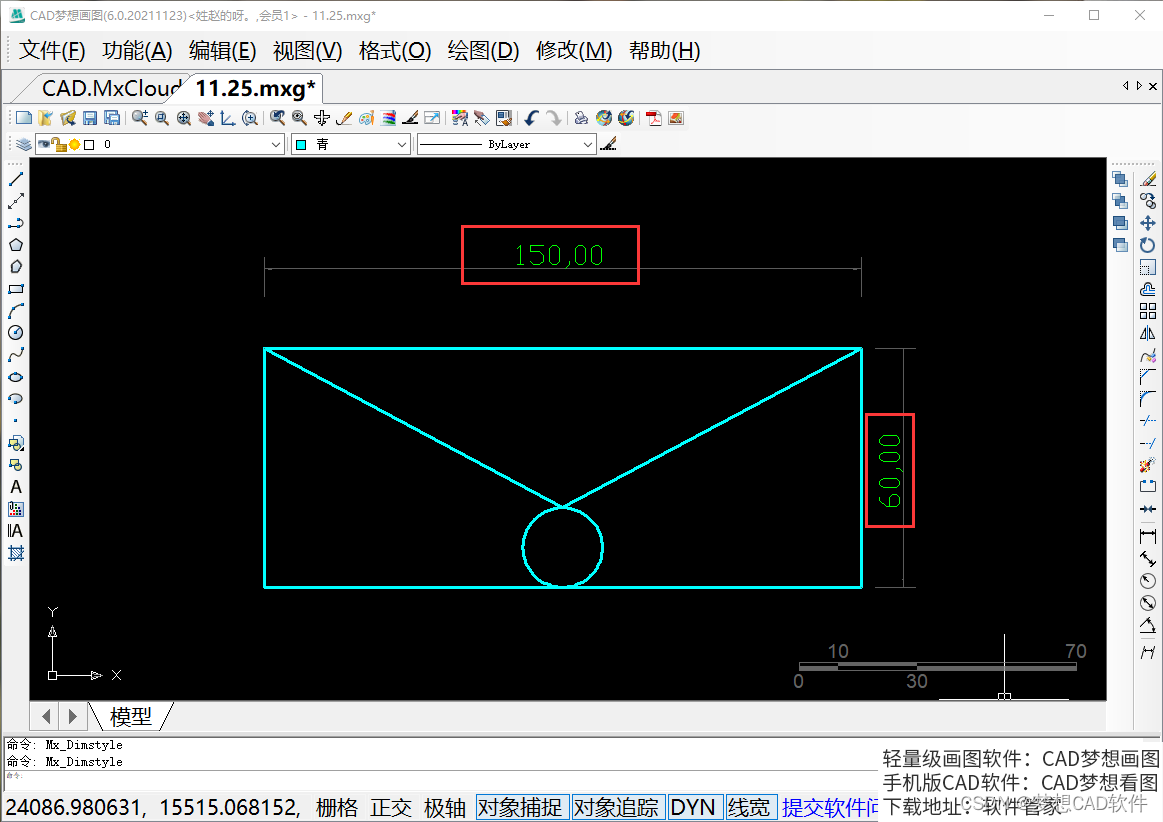Switch to the 11.25.mxg tab
The image size is (1163, 822).
click(255, 88)
